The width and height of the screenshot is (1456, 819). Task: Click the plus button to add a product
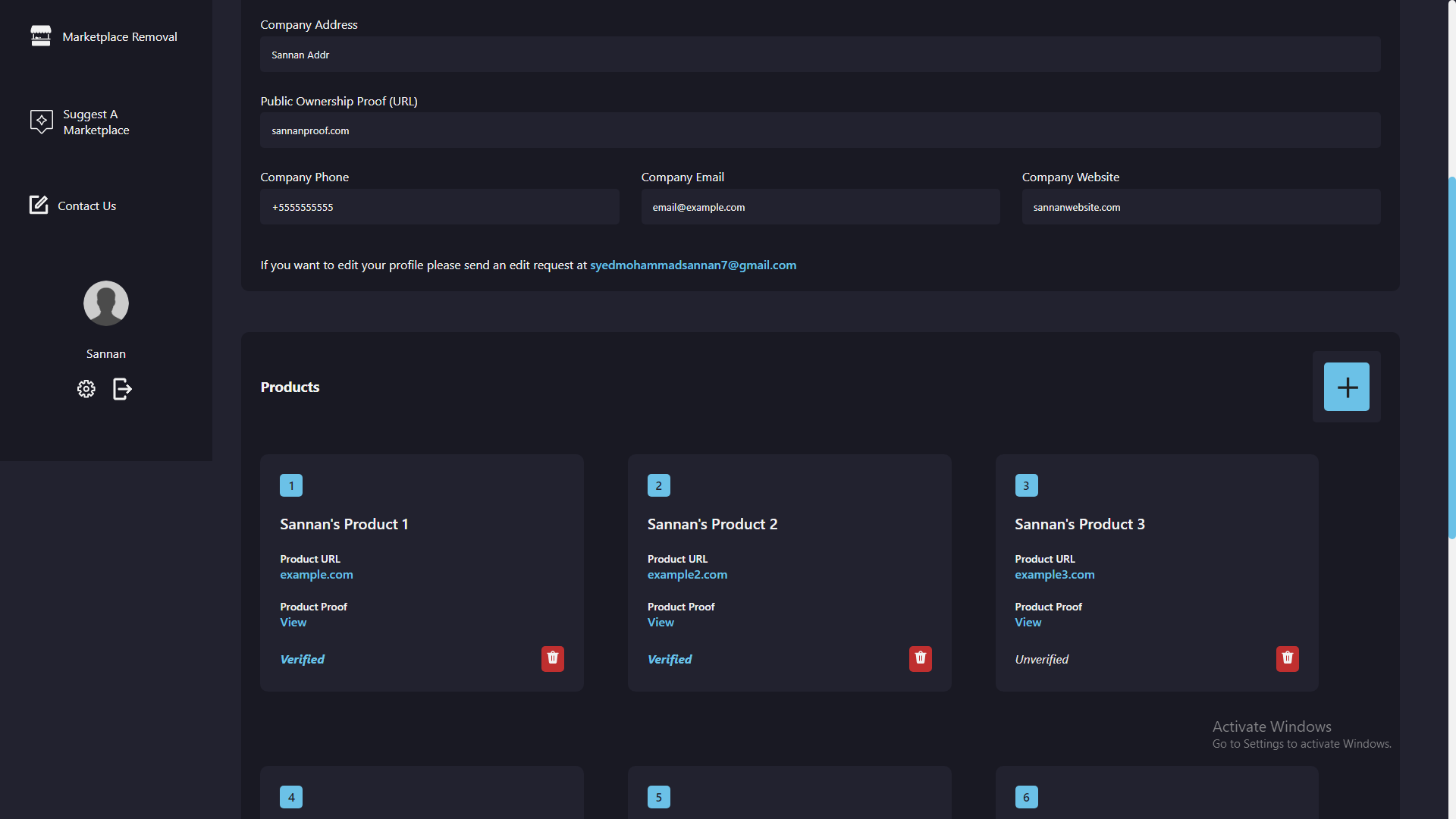(x=1347, y=387)
